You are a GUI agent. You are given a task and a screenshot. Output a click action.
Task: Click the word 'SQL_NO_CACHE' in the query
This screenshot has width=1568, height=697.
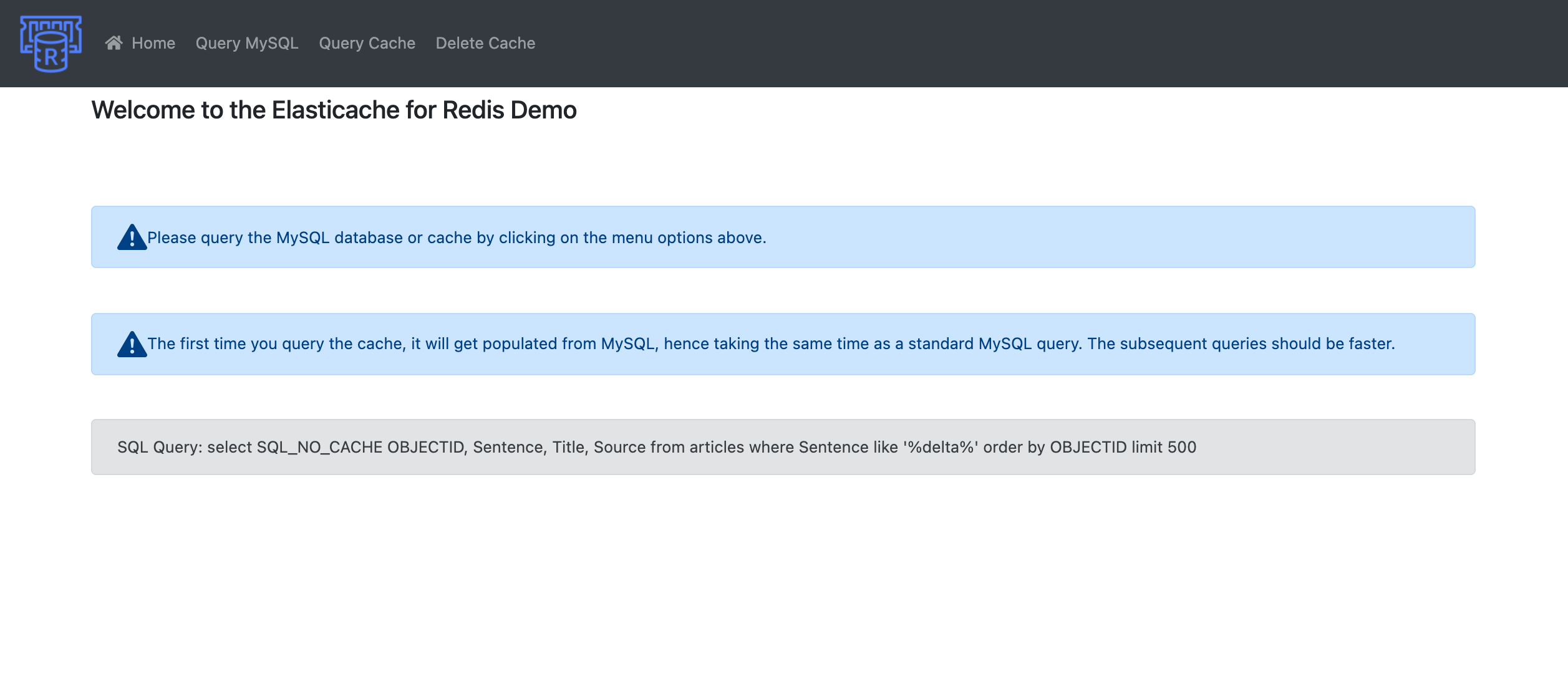click(319, 447)
